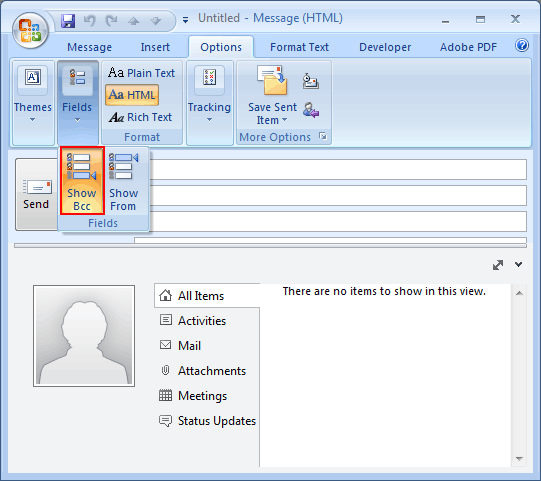Switch to the Format Text tab
541x481 pixels.
[x=299, y=47]
